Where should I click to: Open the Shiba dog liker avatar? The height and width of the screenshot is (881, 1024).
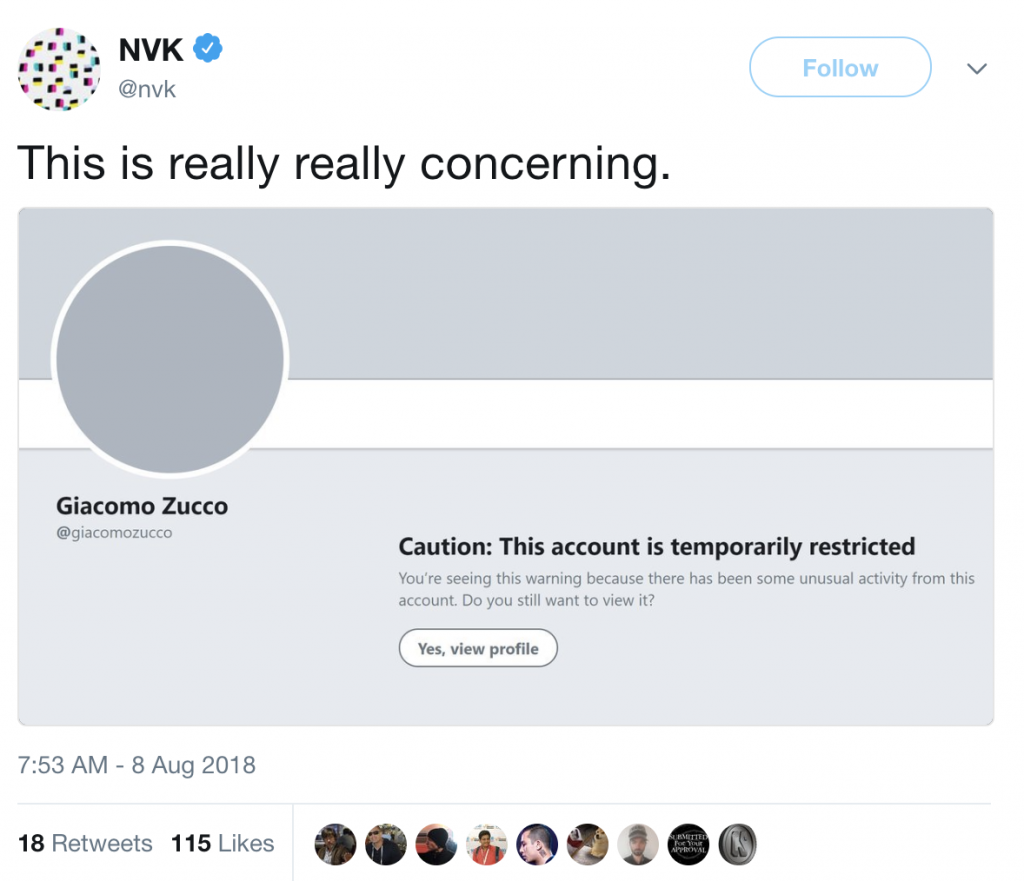pyautogui.click(x=587, y=844)
